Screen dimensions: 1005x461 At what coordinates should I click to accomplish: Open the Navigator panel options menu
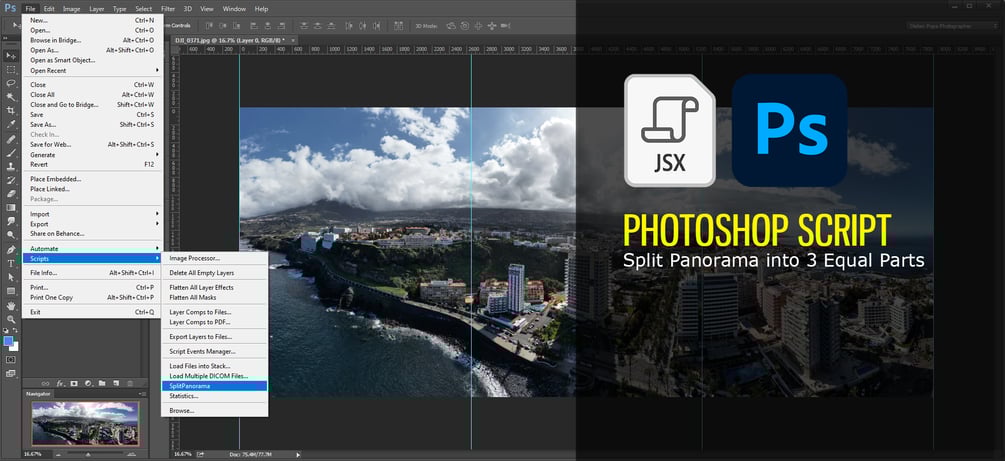(x=143, y=395)
